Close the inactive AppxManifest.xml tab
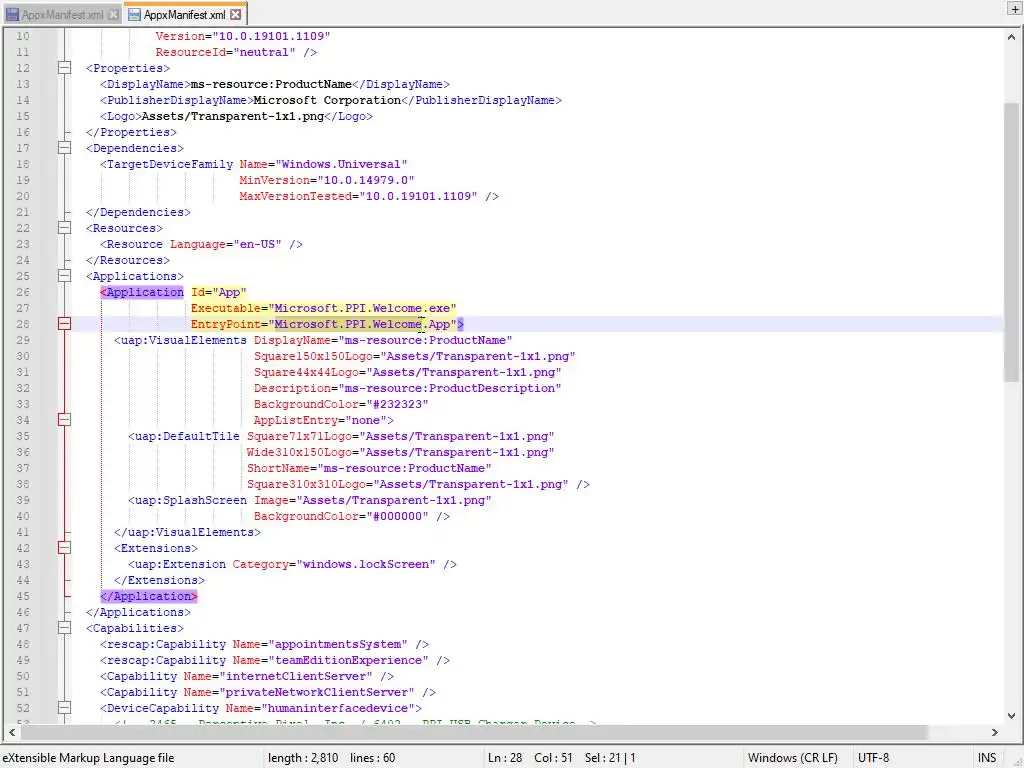Viewport: 1024px width, 768px height. pos(113,14)
